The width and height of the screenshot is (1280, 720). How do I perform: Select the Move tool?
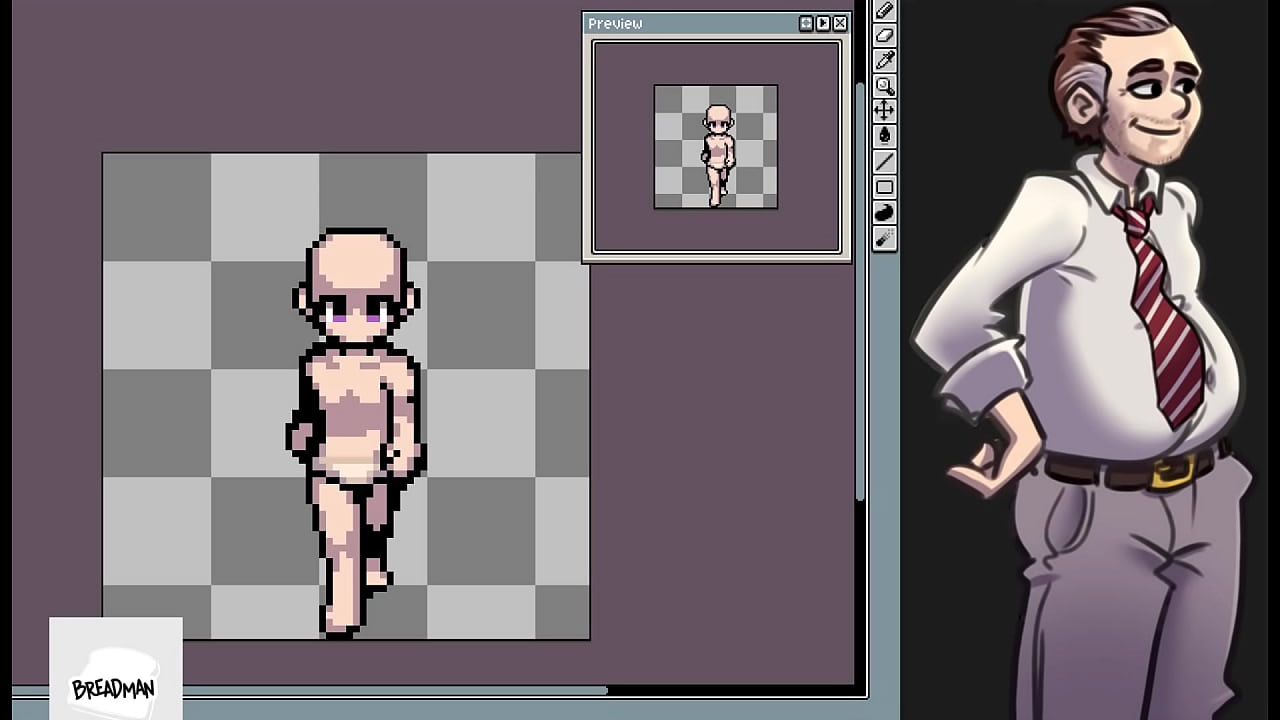pyautogui.click(x=884, y=111)
